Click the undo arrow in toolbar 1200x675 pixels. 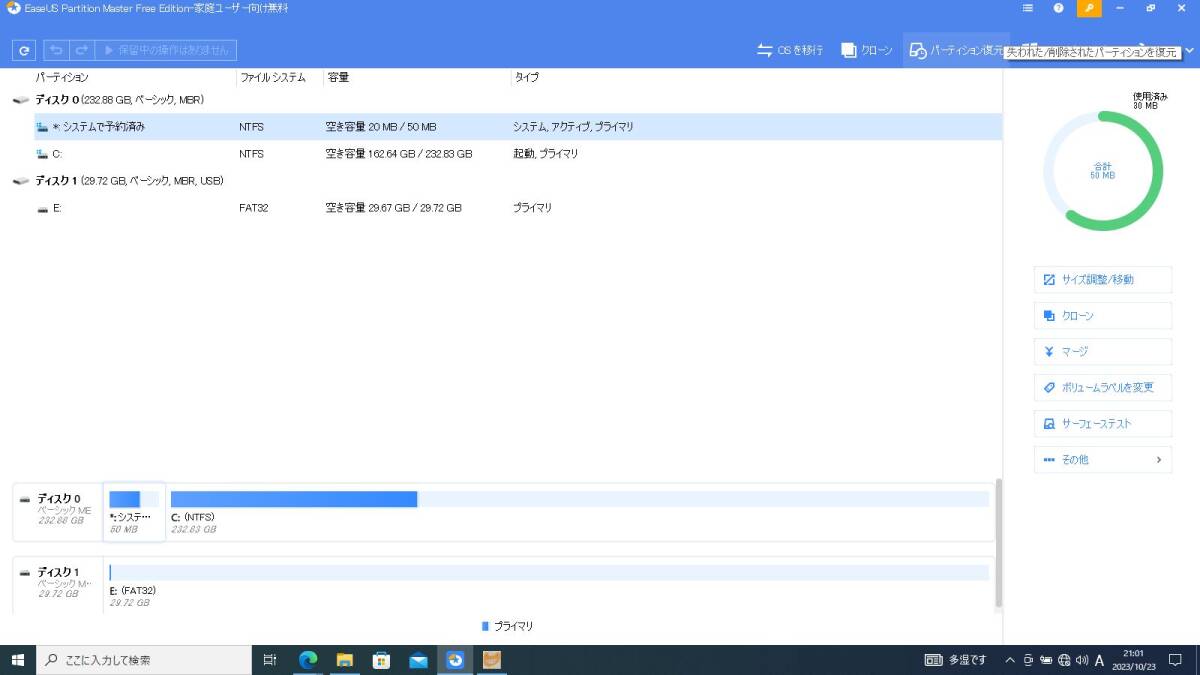click(x=57, y=49)
